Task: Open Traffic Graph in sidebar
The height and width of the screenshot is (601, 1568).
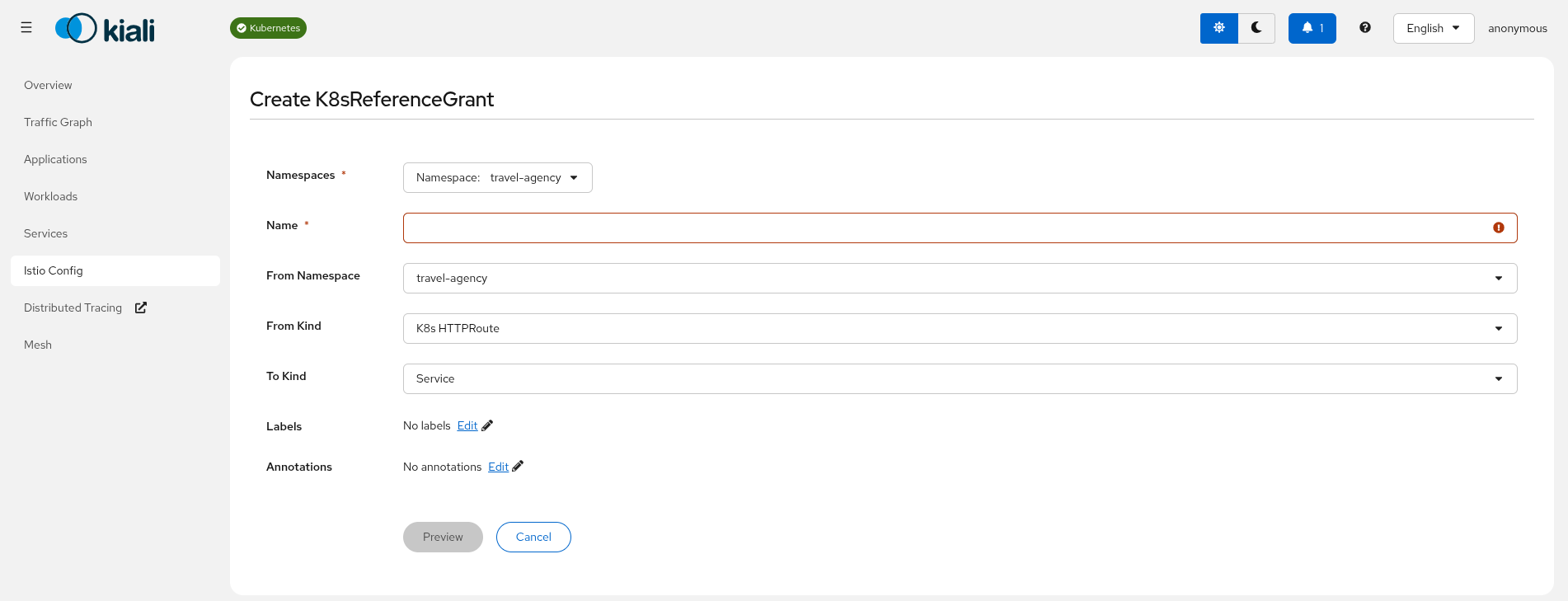Action: 115,122
